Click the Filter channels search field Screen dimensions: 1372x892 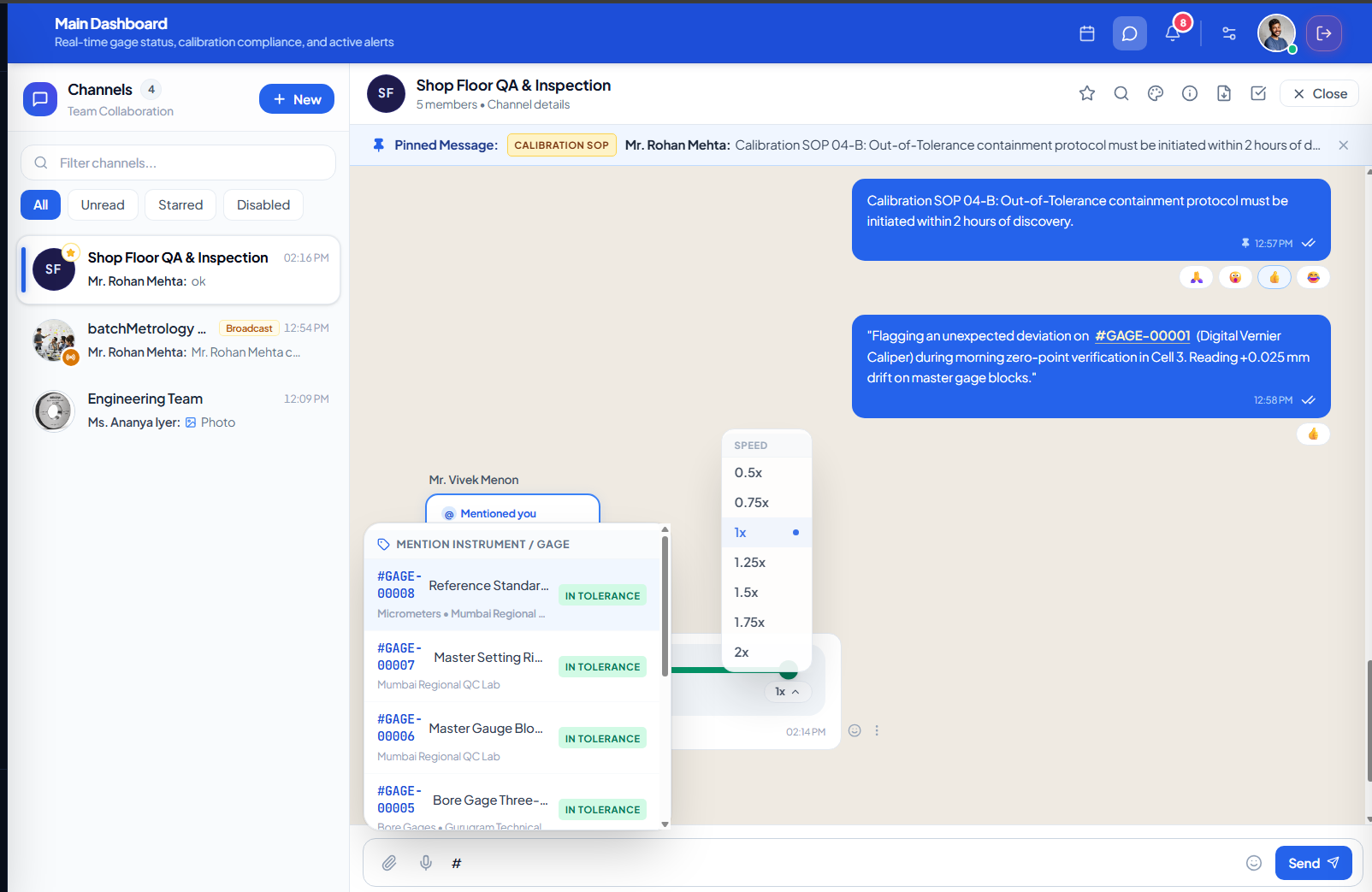pos(178,162)
